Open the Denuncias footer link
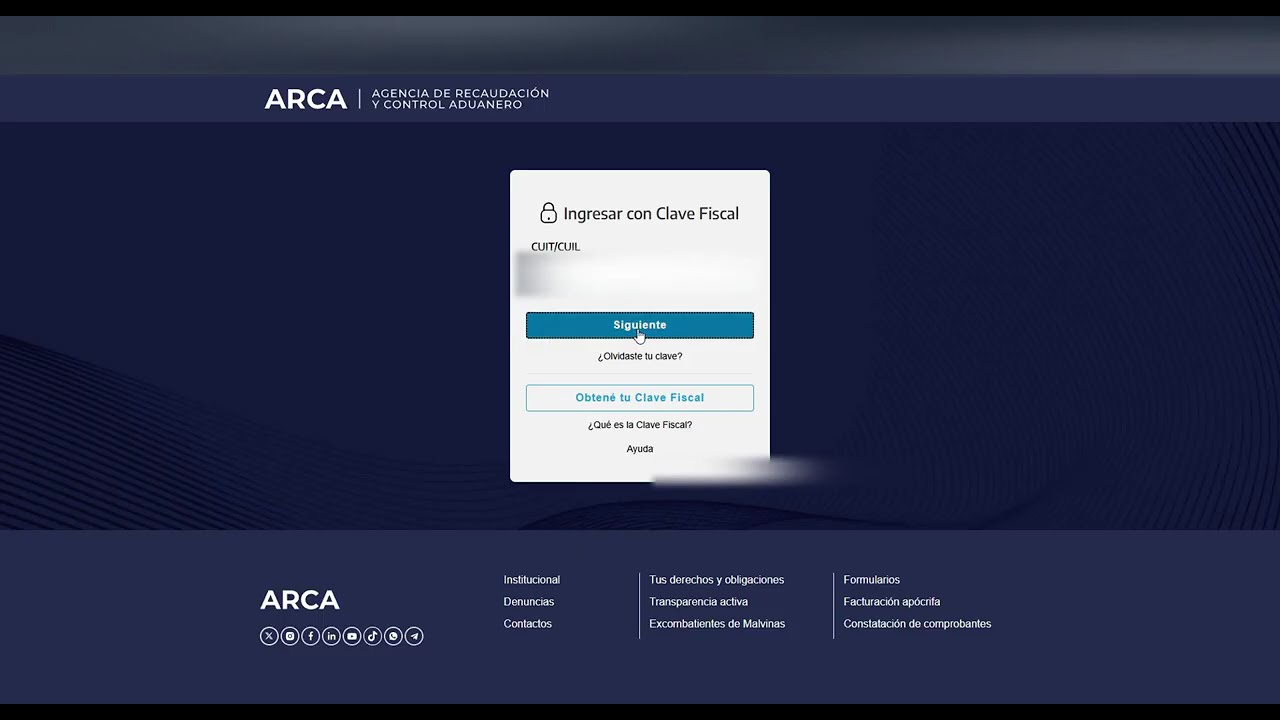Viewport: 1280px width, 720px height. pyautogui.click(x=529, y=602)
